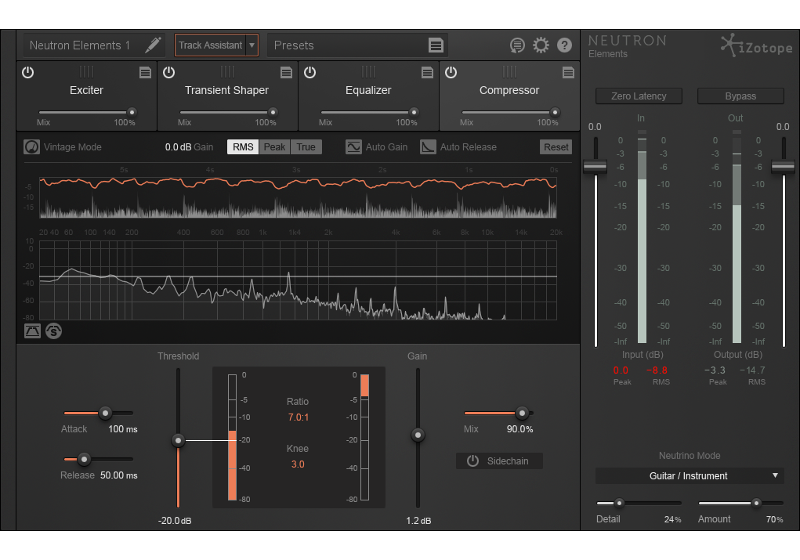Screen dimensions: 800x560
Task: Click the Neutron Elements 1 name field
Action: point(81,45)
